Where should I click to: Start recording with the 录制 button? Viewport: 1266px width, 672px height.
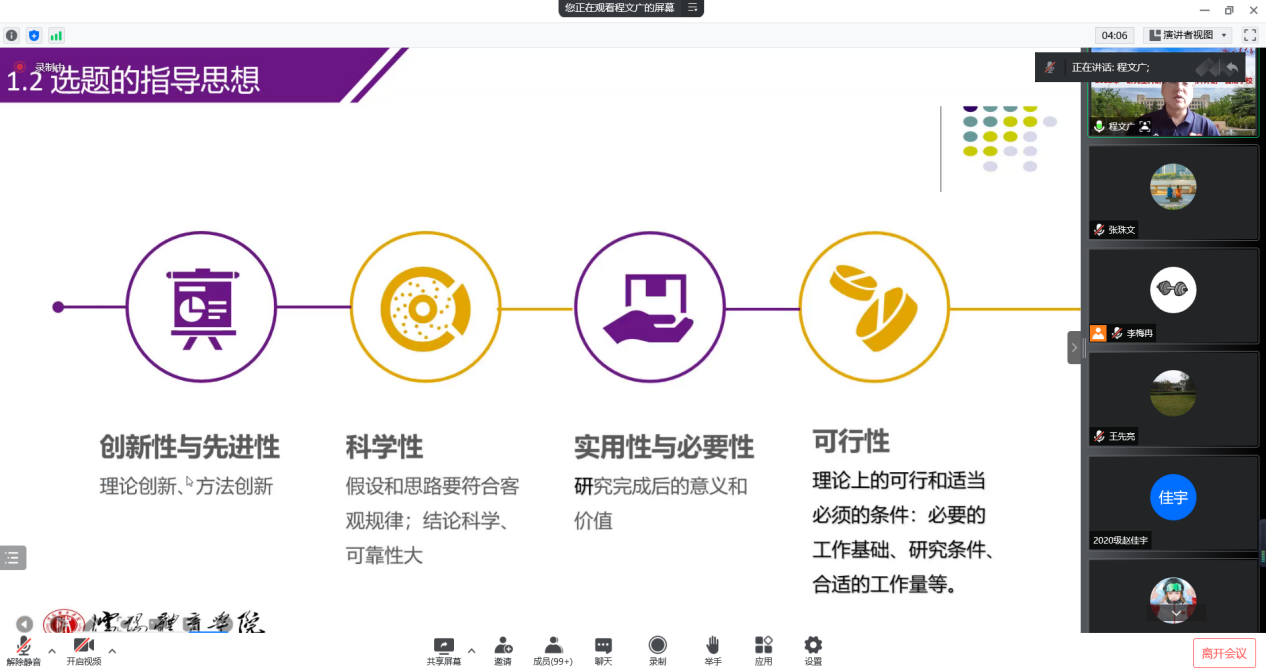[657, 650]
